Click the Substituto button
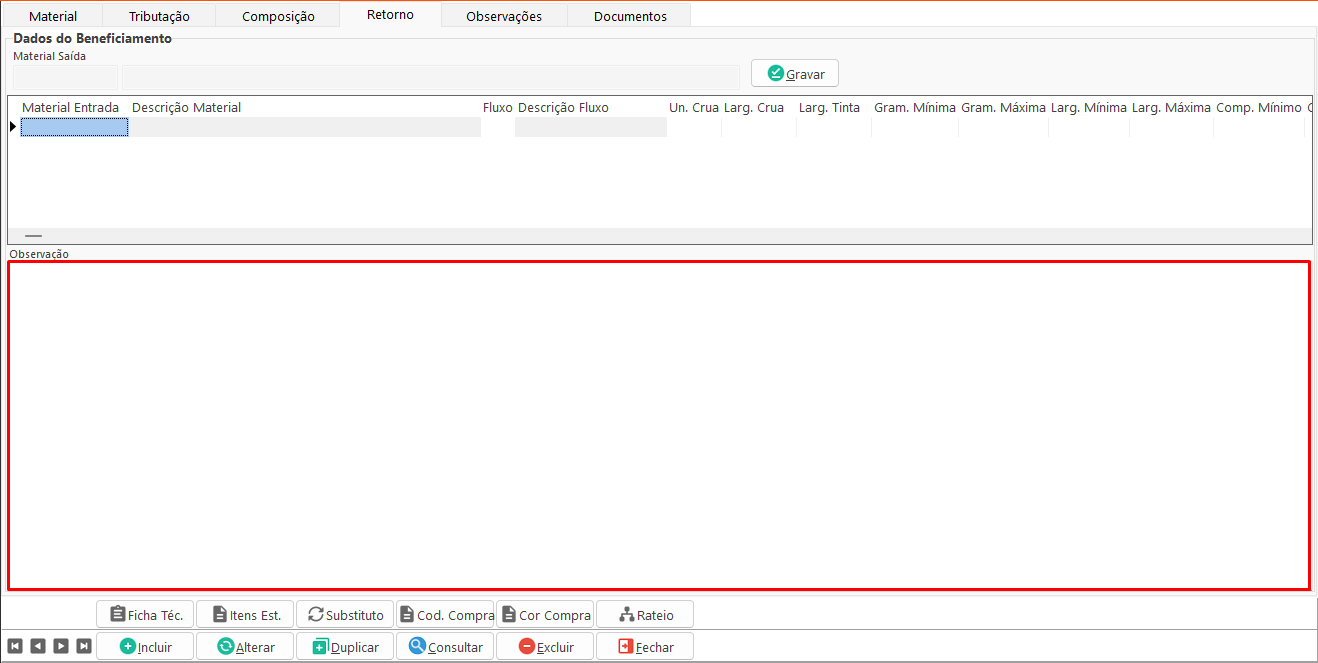 point(345,615)
